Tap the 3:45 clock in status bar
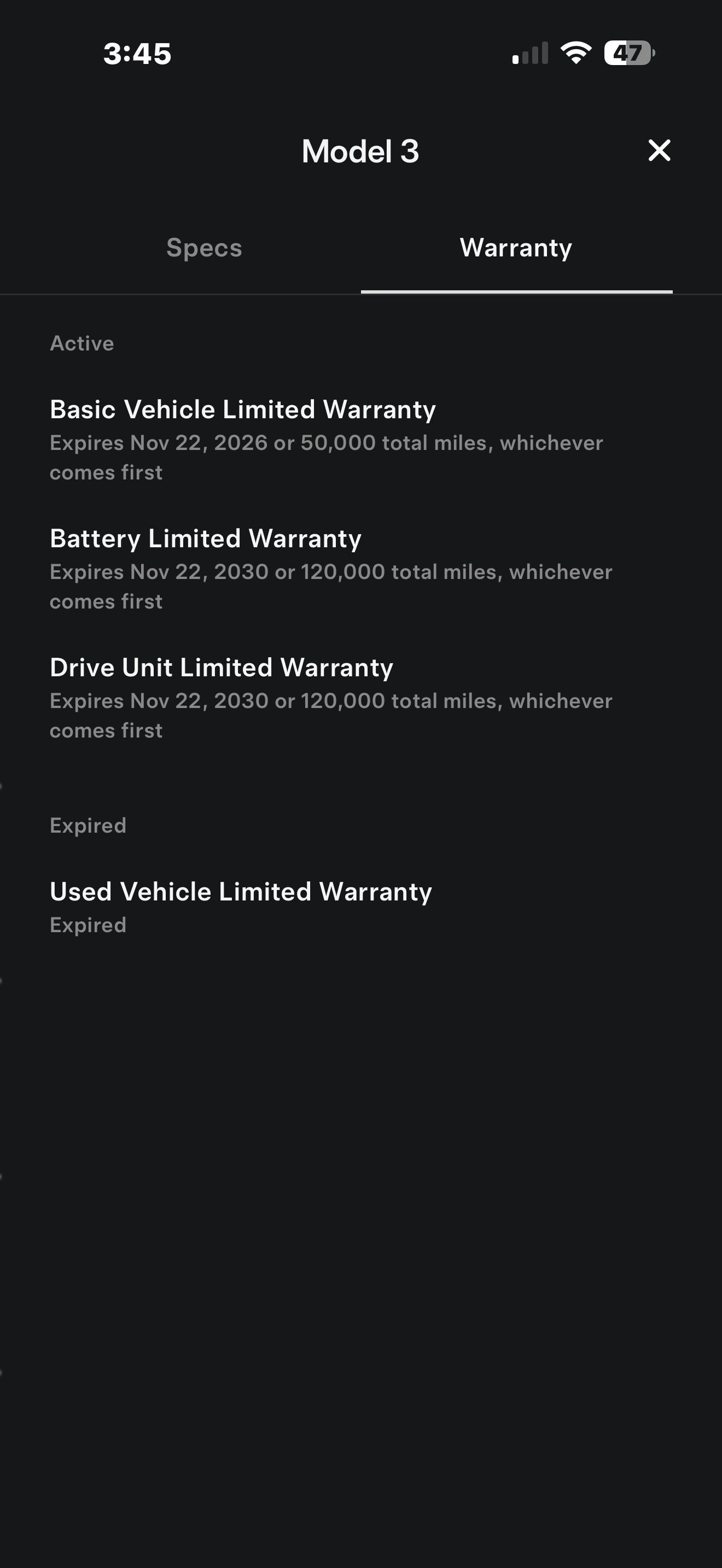Image resolution: width=722 pixels, height=1568 pixels. [x=137, y=54]
